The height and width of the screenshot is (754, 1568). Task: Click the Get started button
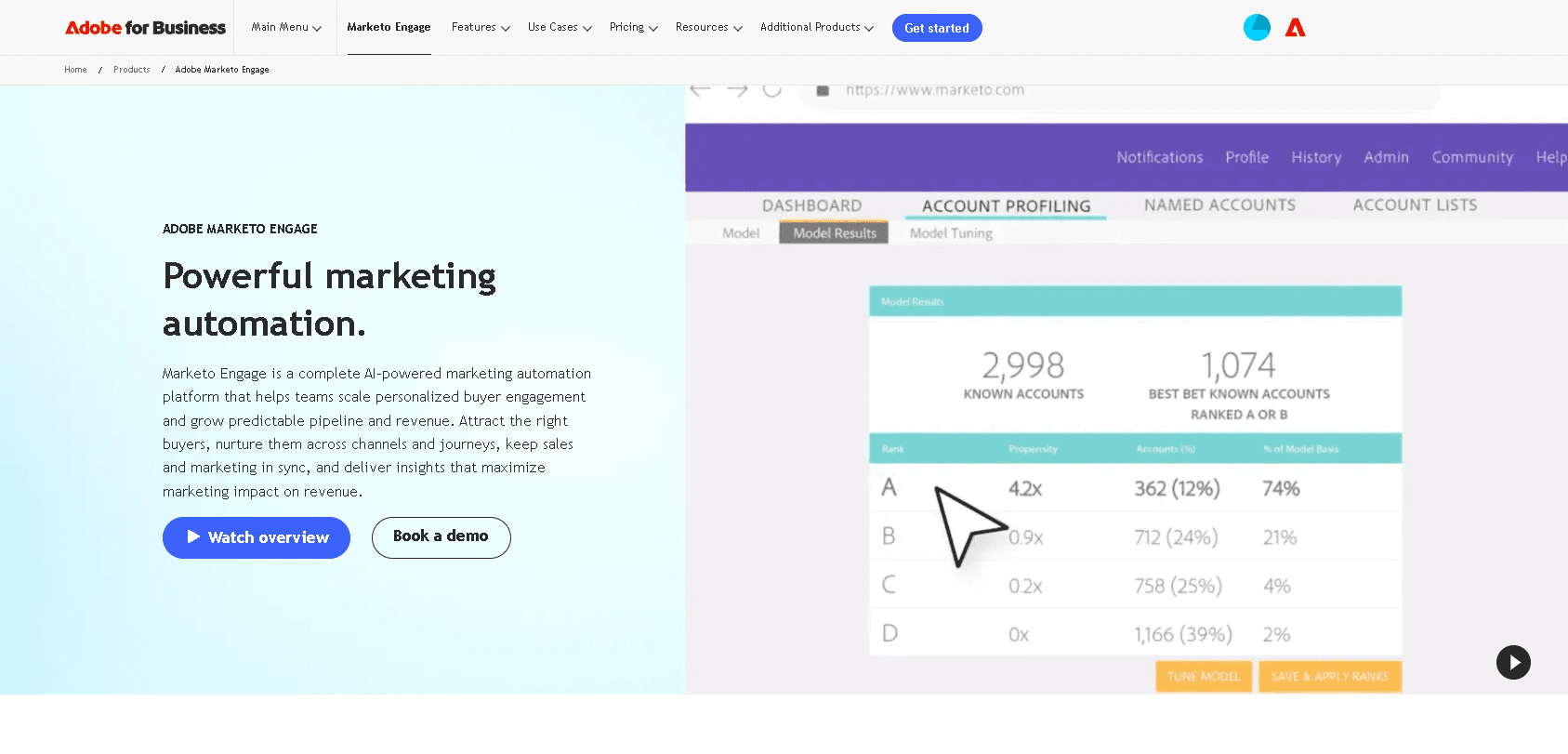pos(937,28)
